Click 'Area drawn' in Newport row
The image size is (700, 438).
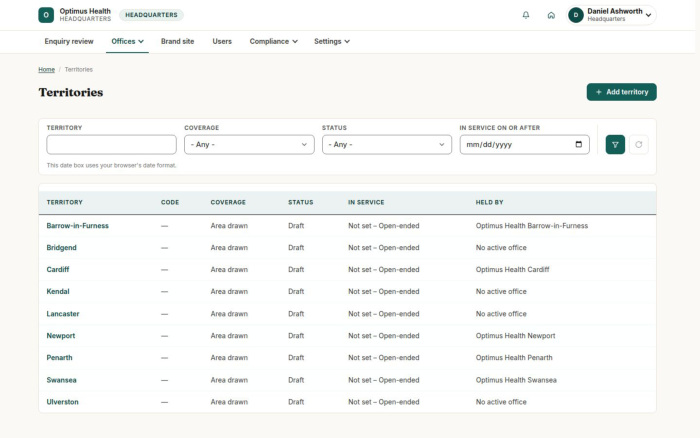pos(229,336)
